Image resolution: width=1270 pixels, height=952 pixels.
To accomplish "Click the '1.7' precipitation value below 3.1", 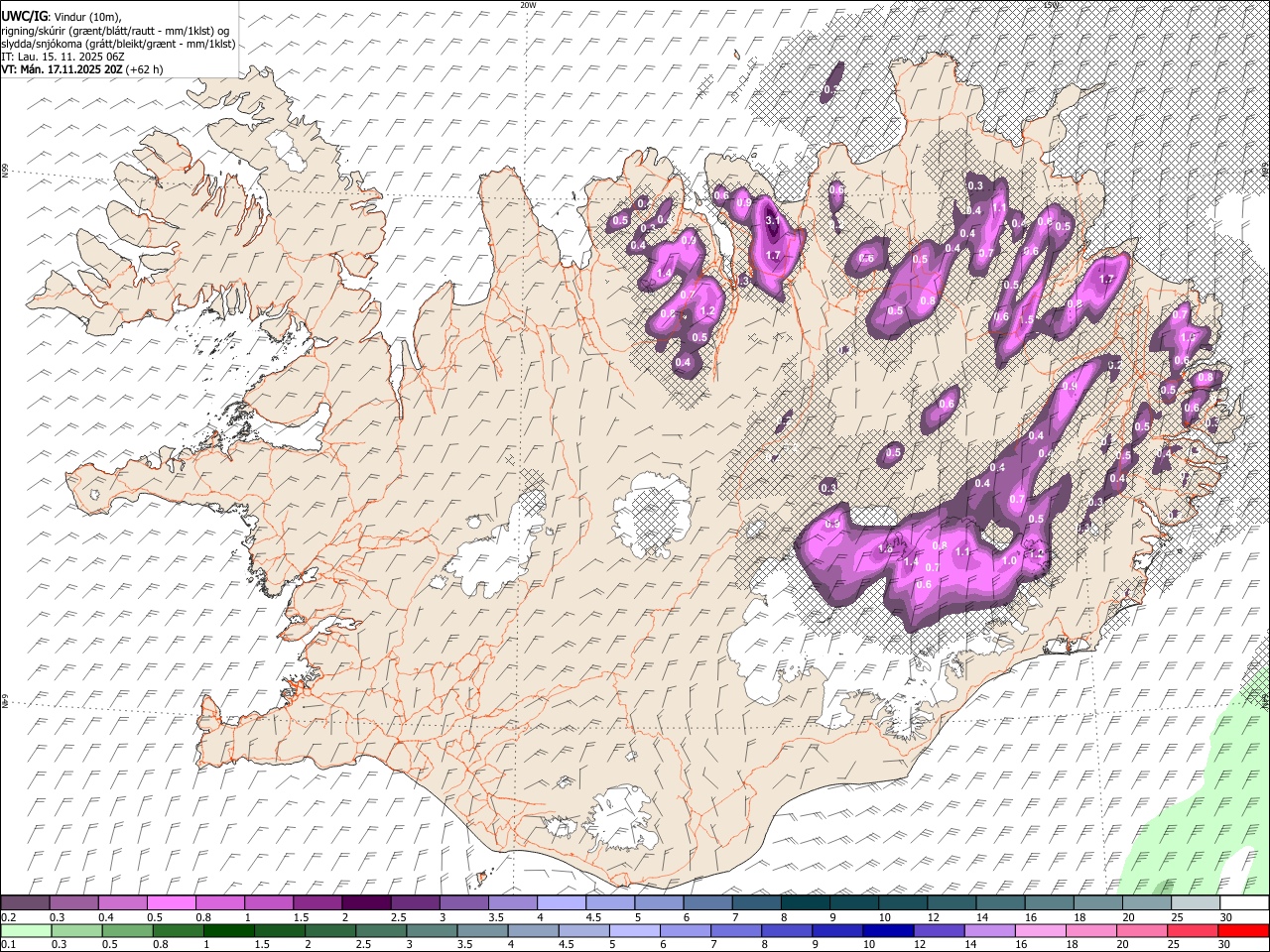I will (773, 255).
